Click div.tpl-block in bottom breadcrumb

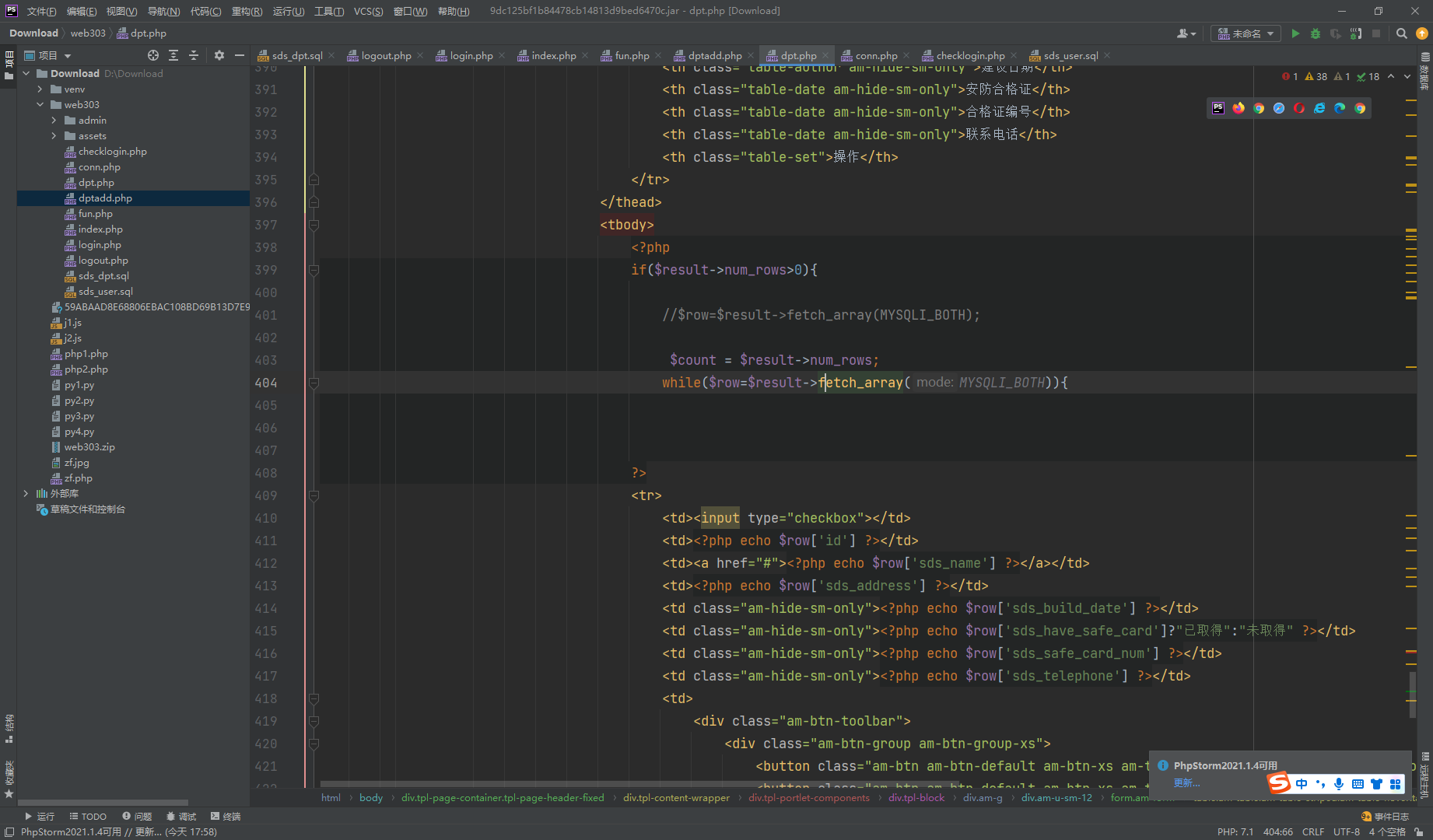pos(916,797)
